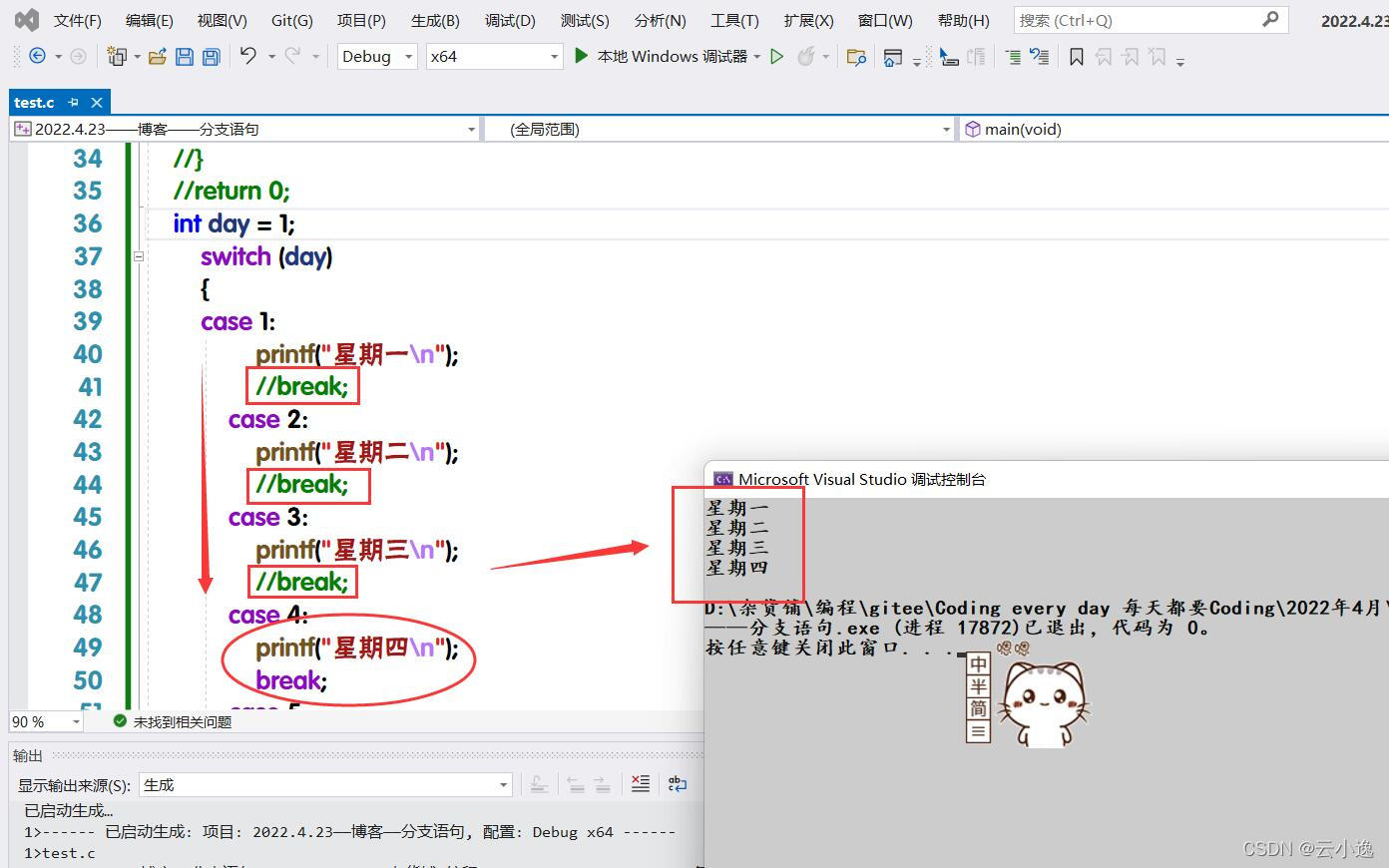The width and height of the screenshot is (1389, 868).
Task: Click the clear bookmarks icon
Action: (1157, 57)
